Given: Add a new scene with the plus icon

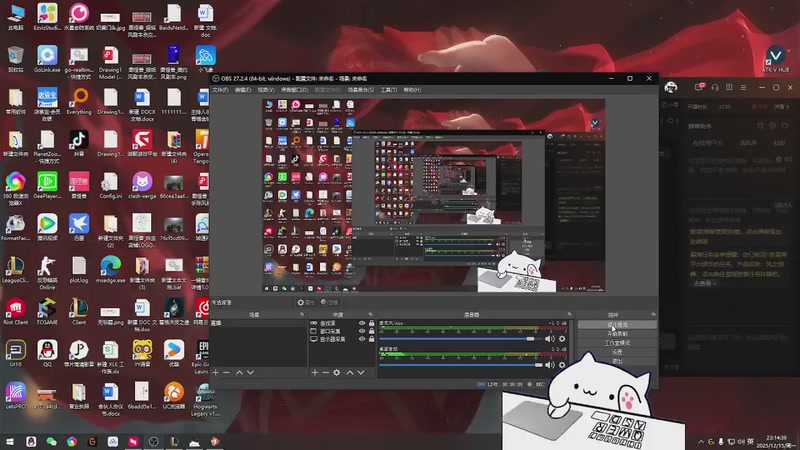Looking at the screenshot, I should coord(215,373).
